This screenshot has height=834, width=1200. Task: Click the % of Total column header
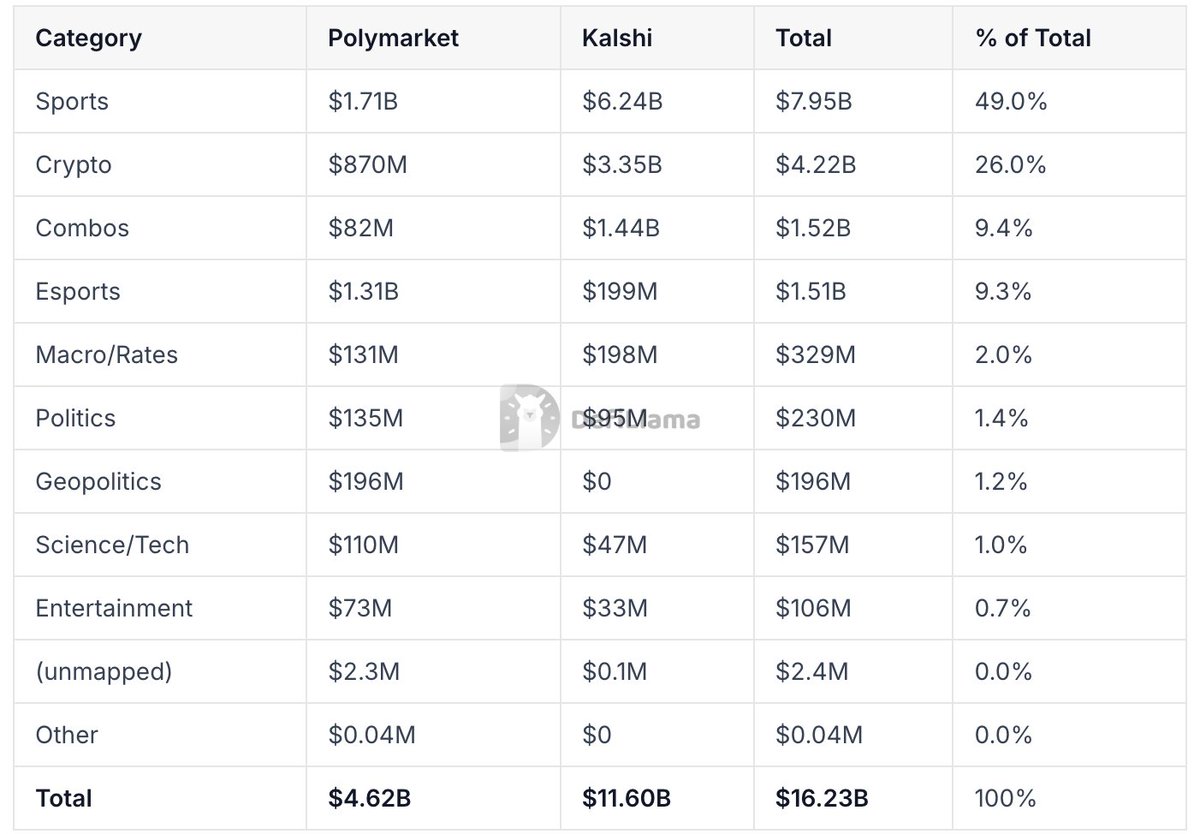(1033, 38)
